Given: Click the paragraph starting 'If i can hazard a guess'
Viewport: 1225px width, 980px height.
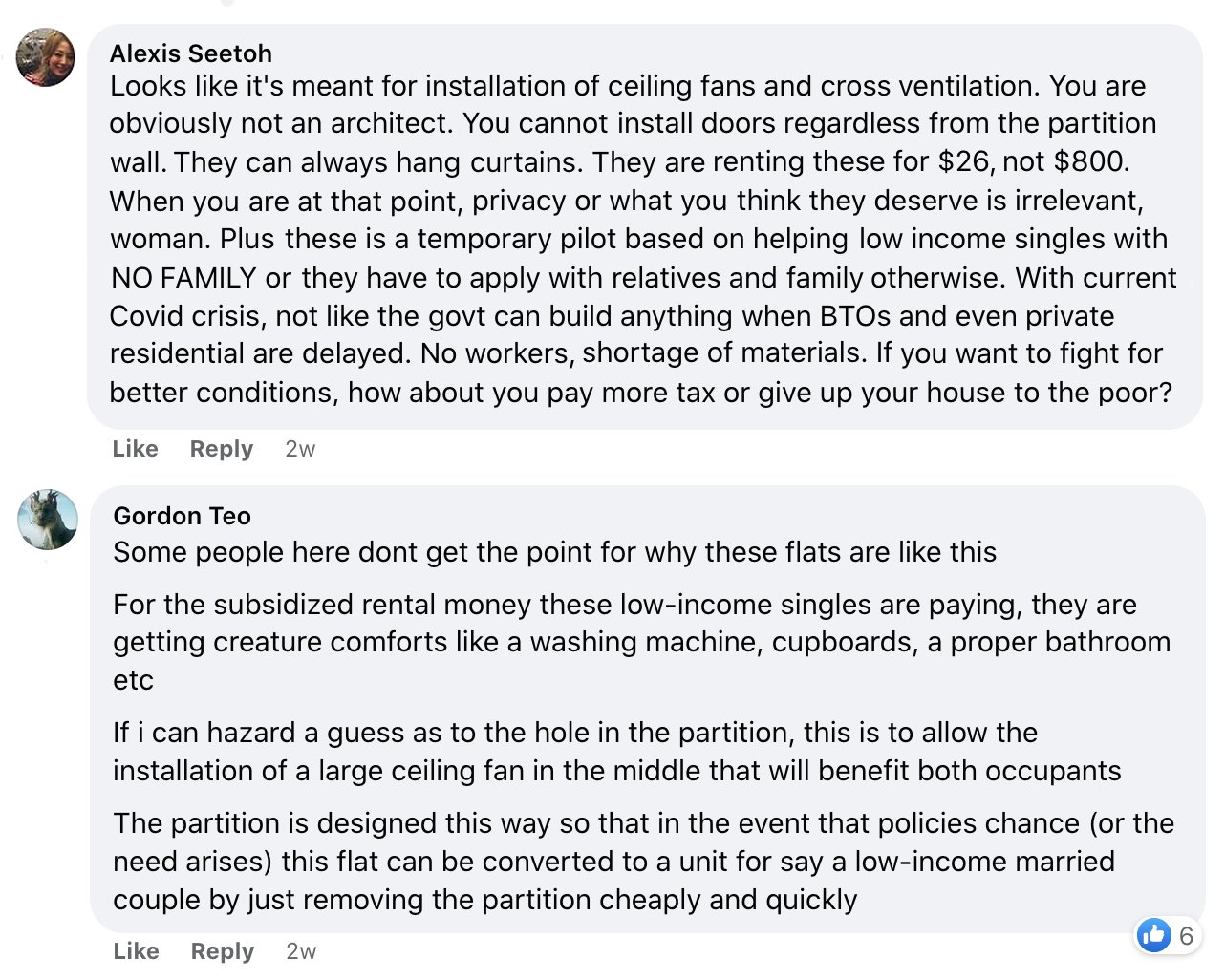Looking at the screenshot, I should (x=616, y=752).
